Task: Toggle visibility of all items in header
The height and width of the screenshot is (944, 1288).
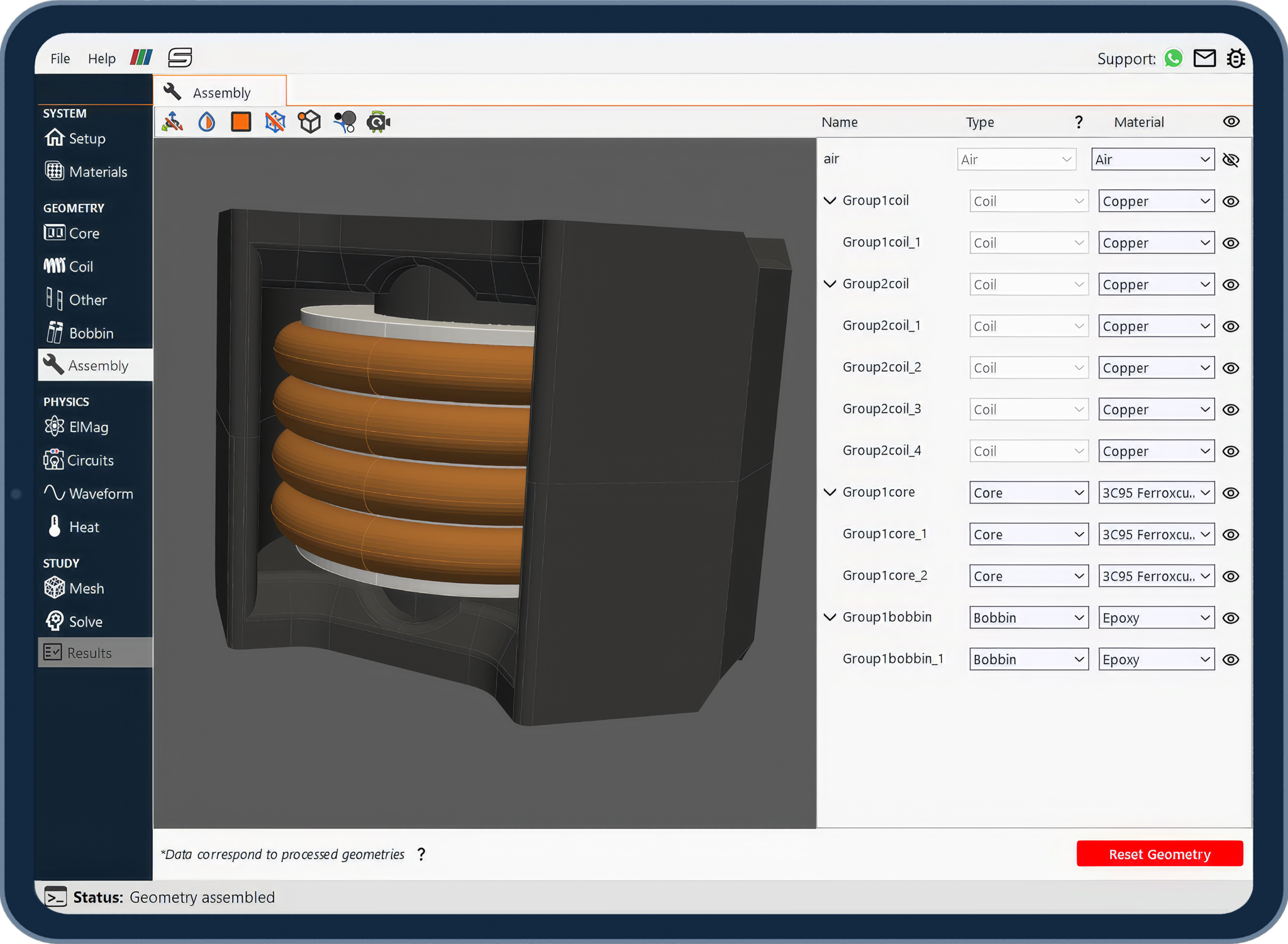Action: (x=1231, y=121)
